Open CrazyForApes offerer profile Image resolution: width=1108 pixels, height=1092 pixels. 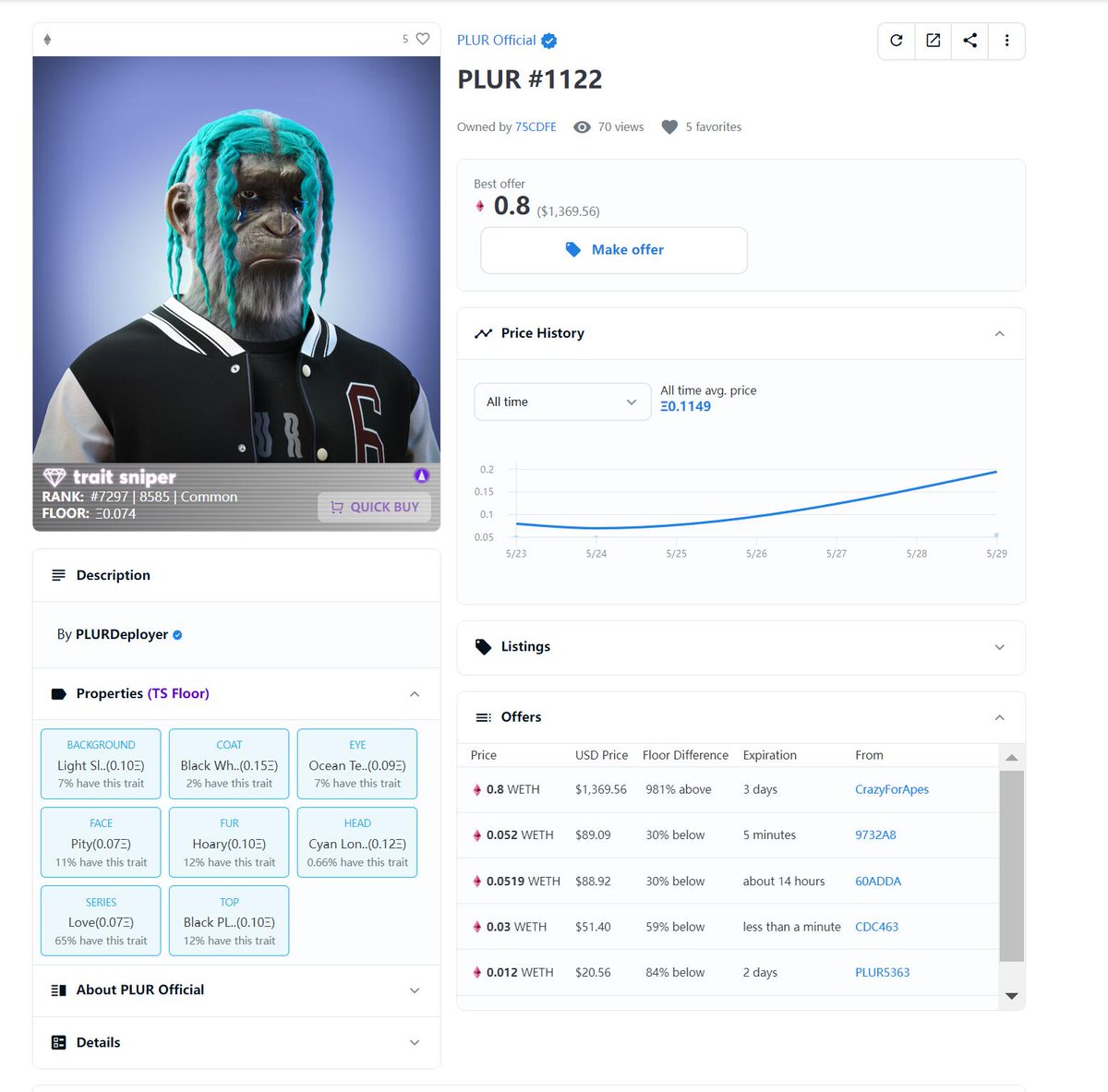coord(892,790)
